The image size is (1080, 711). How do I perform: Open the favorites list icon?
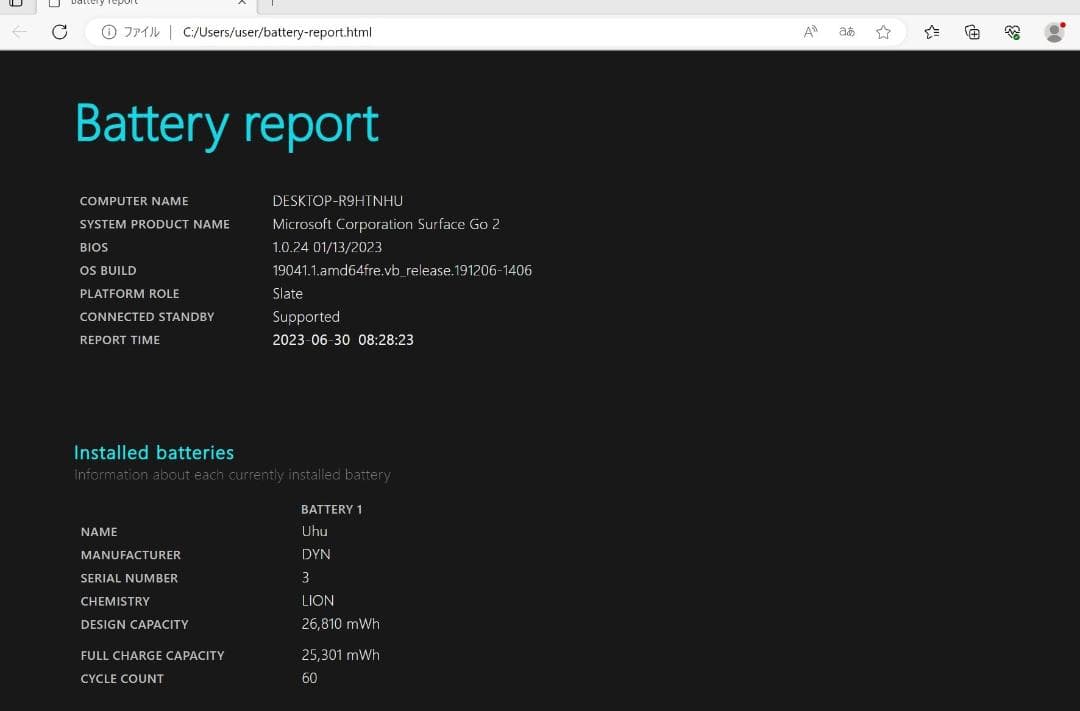pyautogui.click(x=932, y=32)
